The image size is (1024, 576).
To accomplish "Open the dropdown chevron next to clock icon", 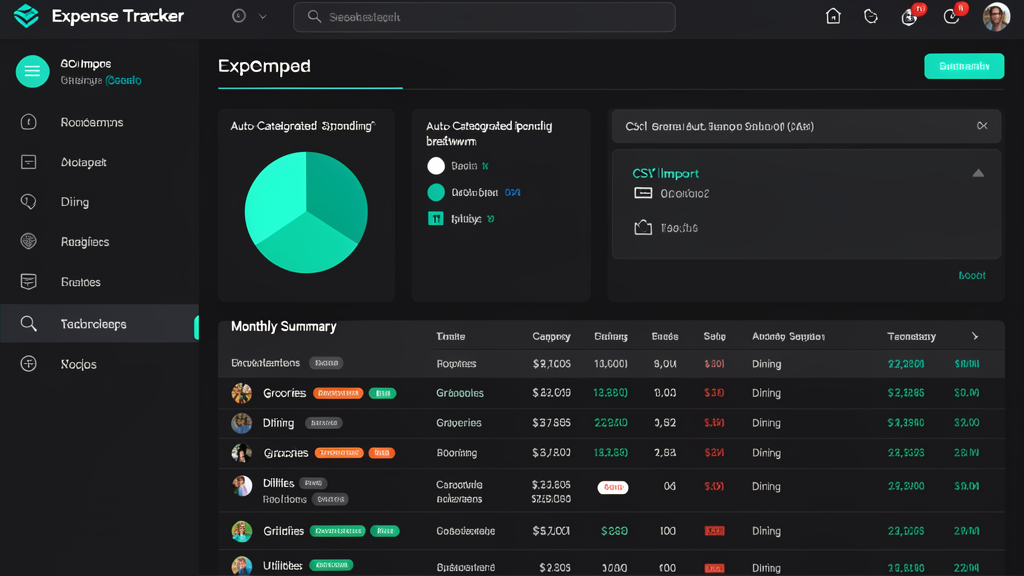I will pyautogui.click(x=263, y=17).
